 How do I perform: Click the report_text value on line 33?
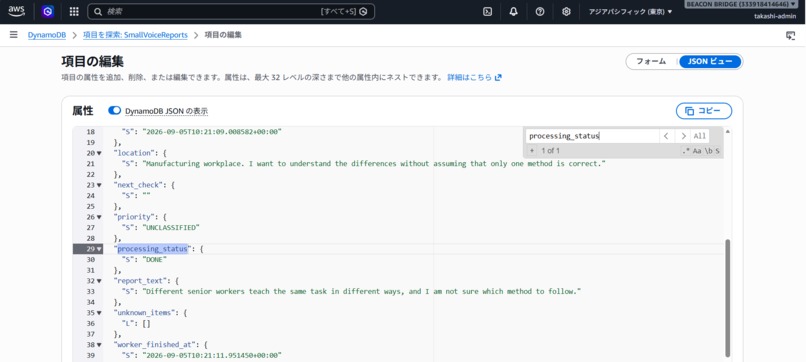[361, 292]
